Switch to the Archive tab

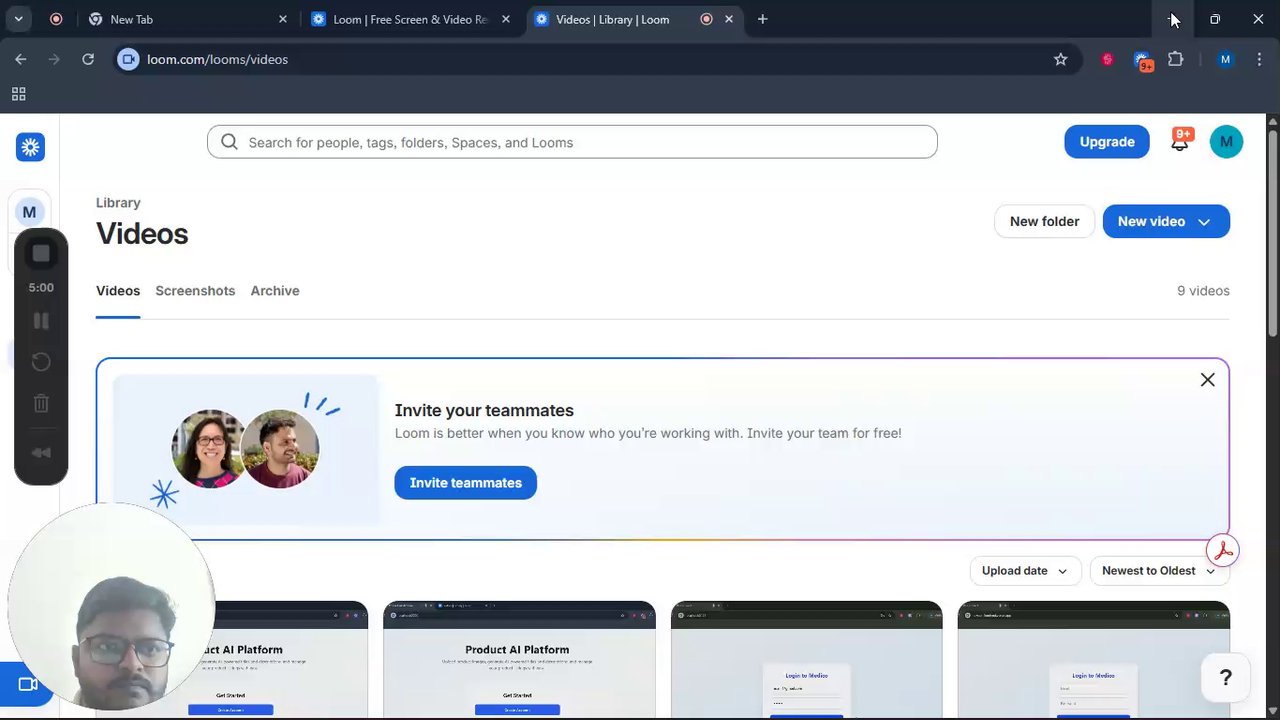pos(275,291)
